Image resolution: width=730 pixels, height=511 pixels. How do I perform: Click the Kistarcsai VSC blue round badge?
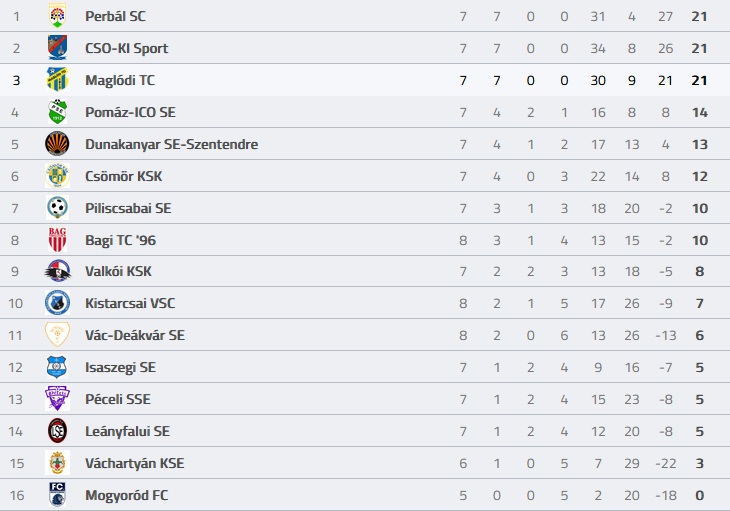tap(57, 303)
